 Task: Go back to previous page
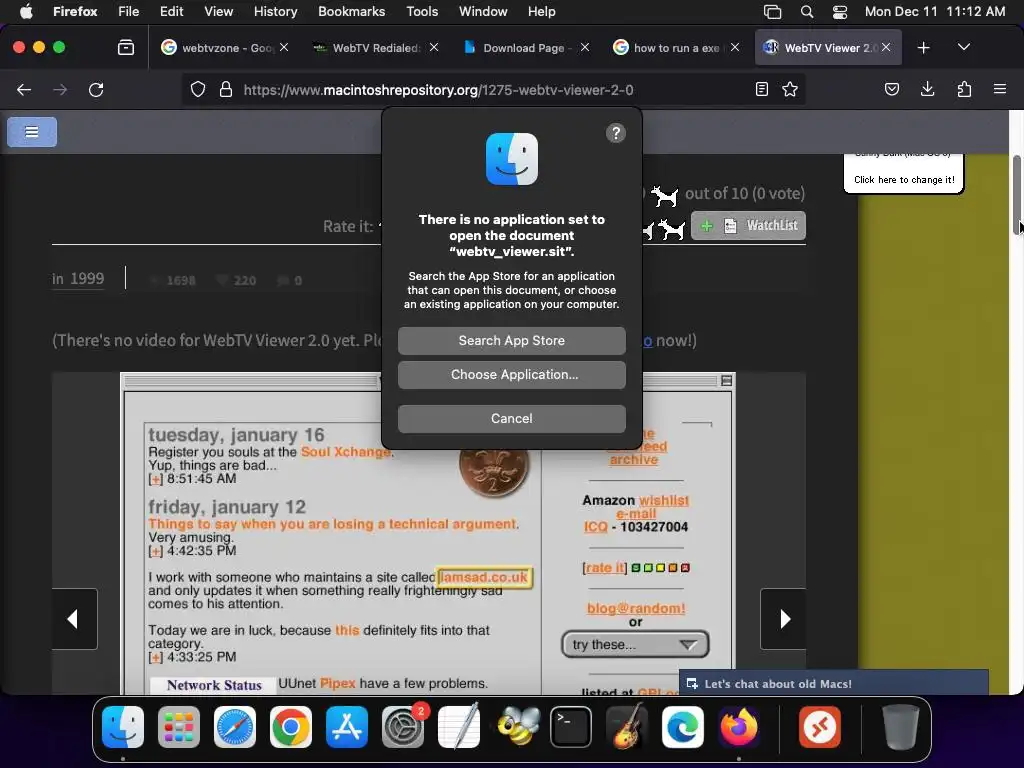[x=24, y=89]
